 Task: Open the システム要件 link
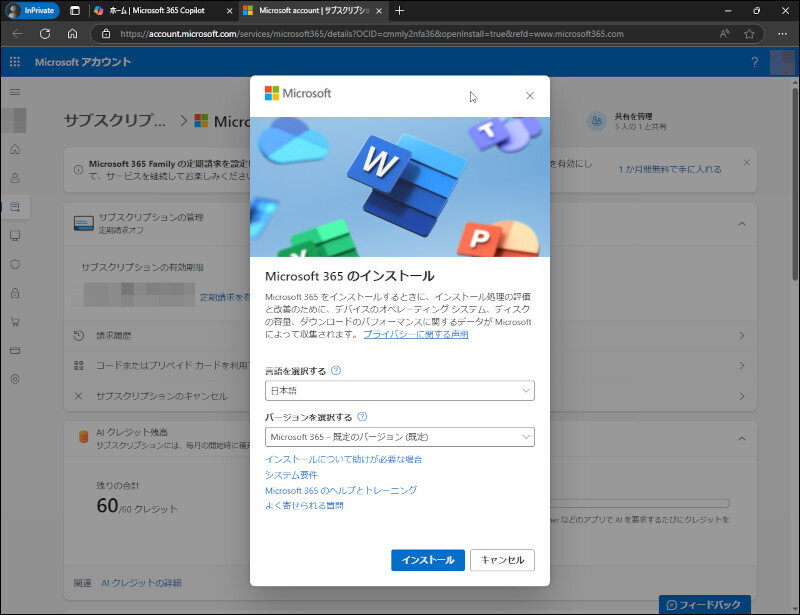291,475
